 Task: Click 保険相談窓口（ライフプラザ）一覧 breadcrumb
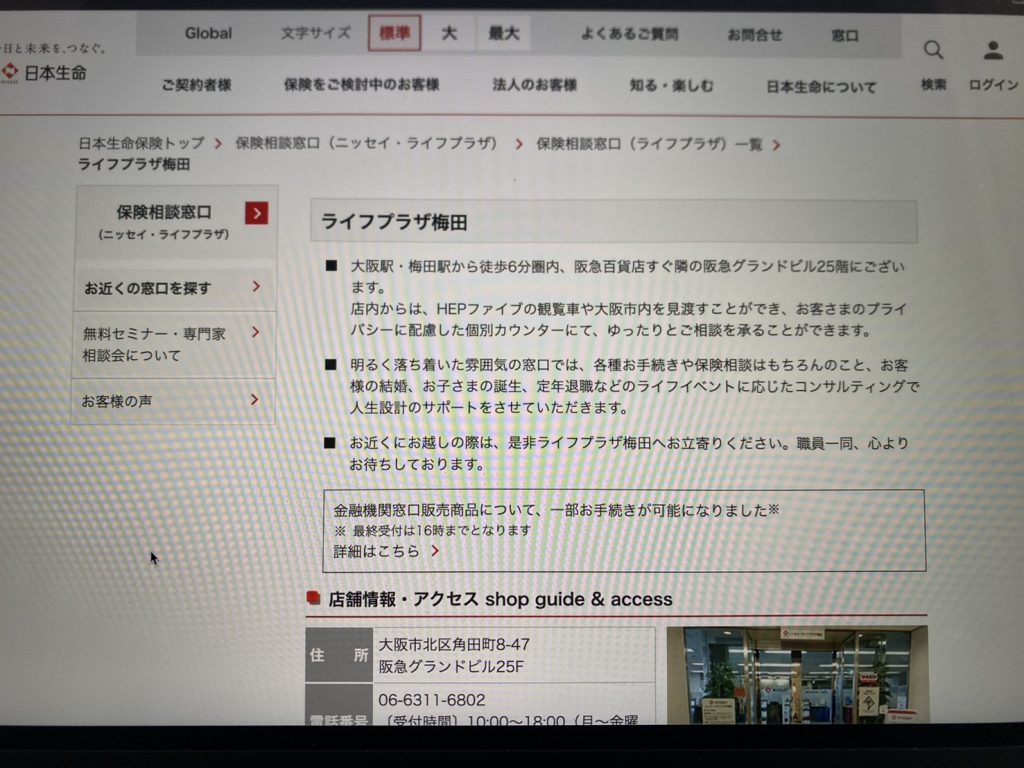(x=649, y=144)
